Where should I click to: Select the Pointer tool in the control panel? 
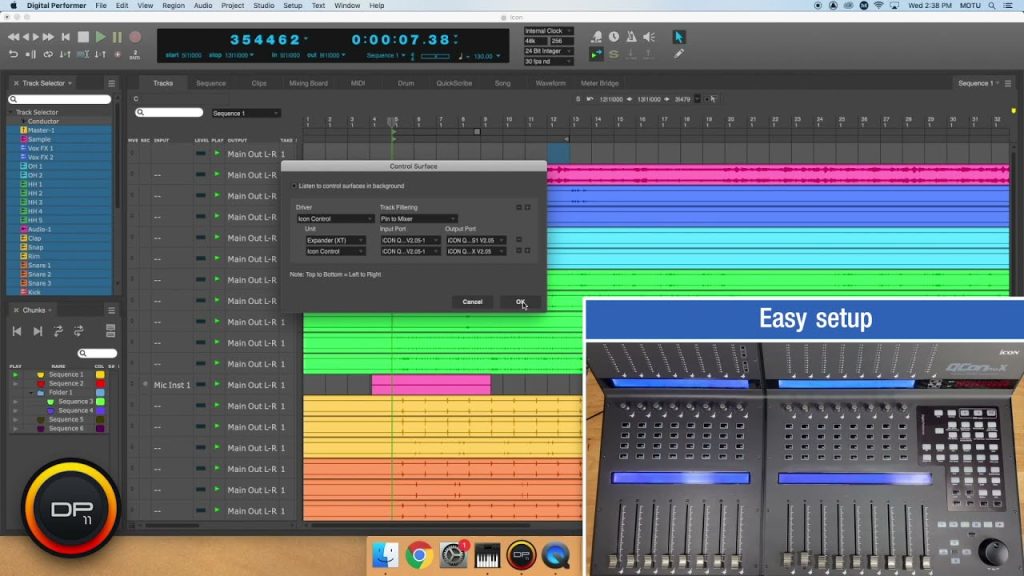coord(679,37)
